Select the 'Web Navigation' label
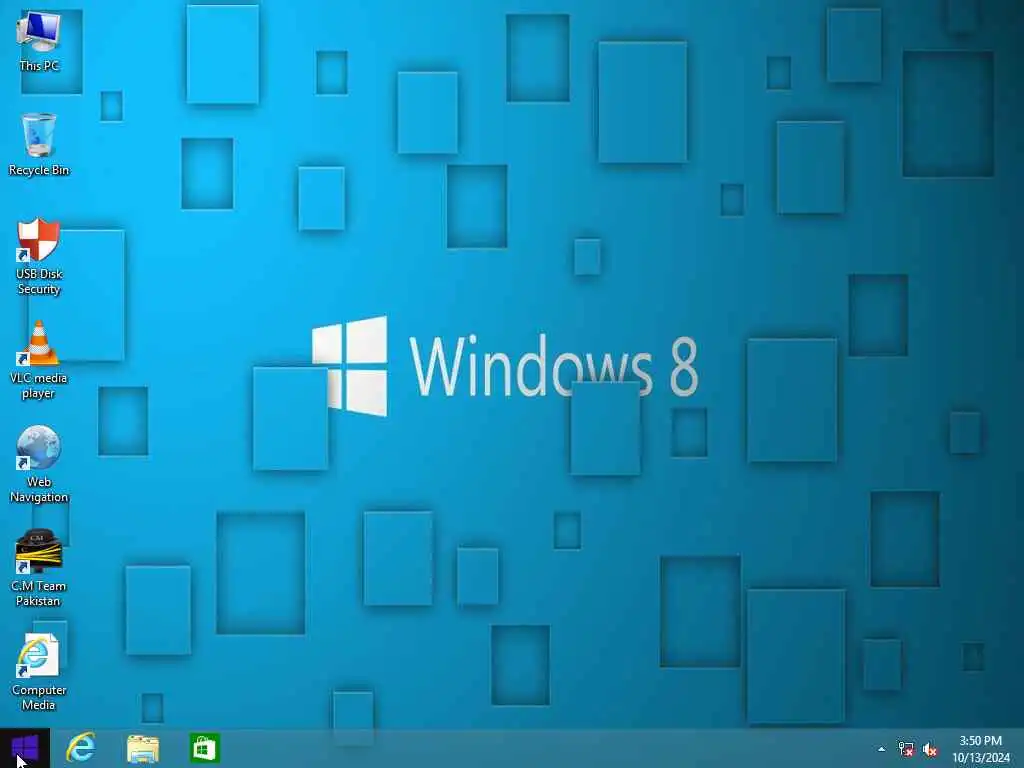1024x768 pixels. pos(39,489)
